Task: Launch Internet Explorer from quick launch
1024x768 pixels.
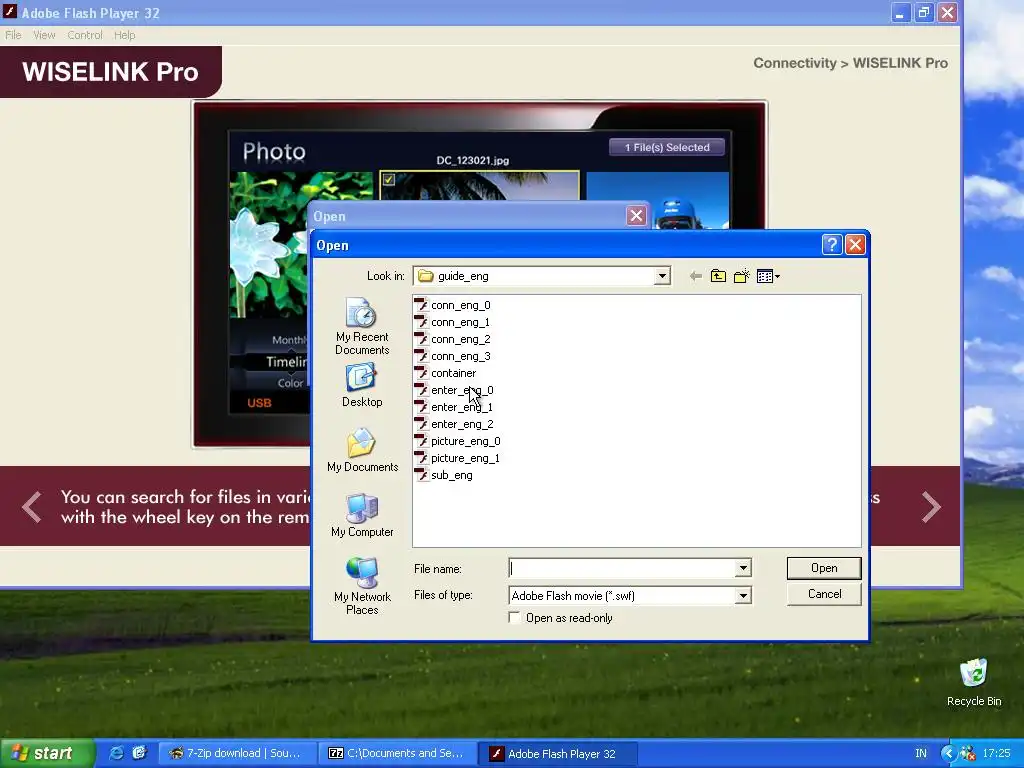Action: (x=116, y=754)
